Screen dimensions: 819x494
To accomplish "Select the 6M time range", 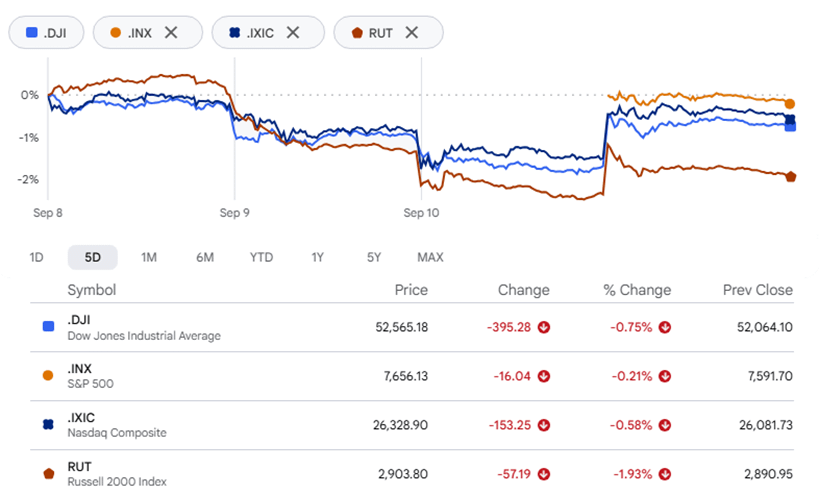I will pyautogui.click(x=205, y=257).
